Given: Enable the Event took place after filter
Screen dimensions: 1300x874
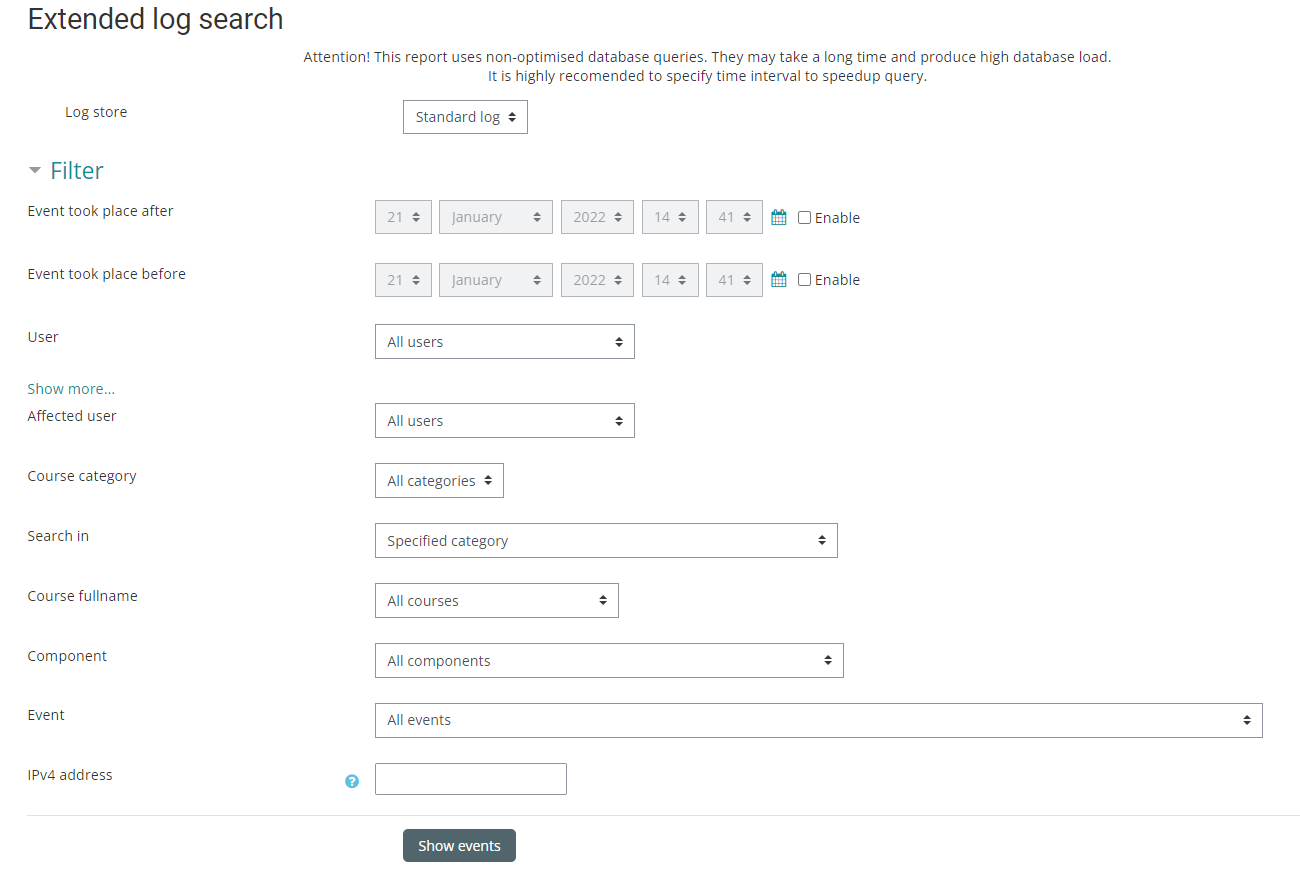Looking at the screenshot, I should (804, 218).
